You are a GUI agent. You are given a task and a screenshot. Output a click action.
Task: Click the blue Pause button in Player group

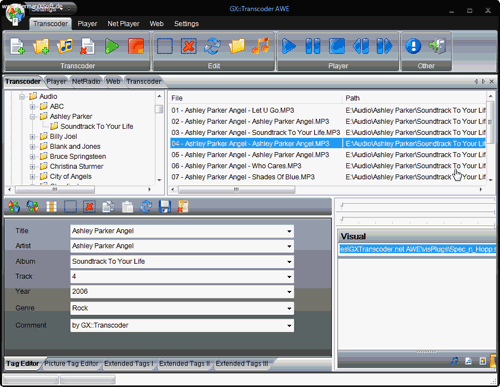tap(313, 46)
